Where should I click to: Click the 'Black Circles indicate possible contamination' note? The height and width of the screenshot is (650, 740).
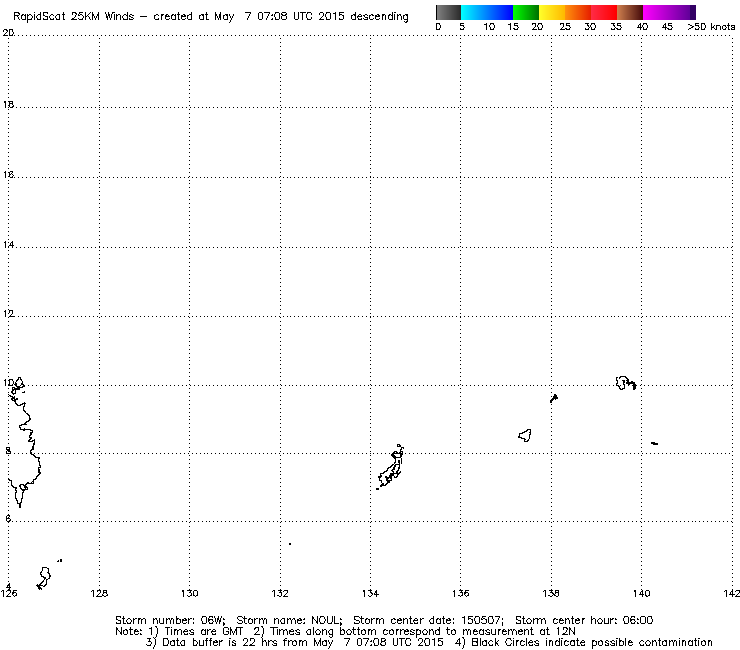(x=592, y=642)
